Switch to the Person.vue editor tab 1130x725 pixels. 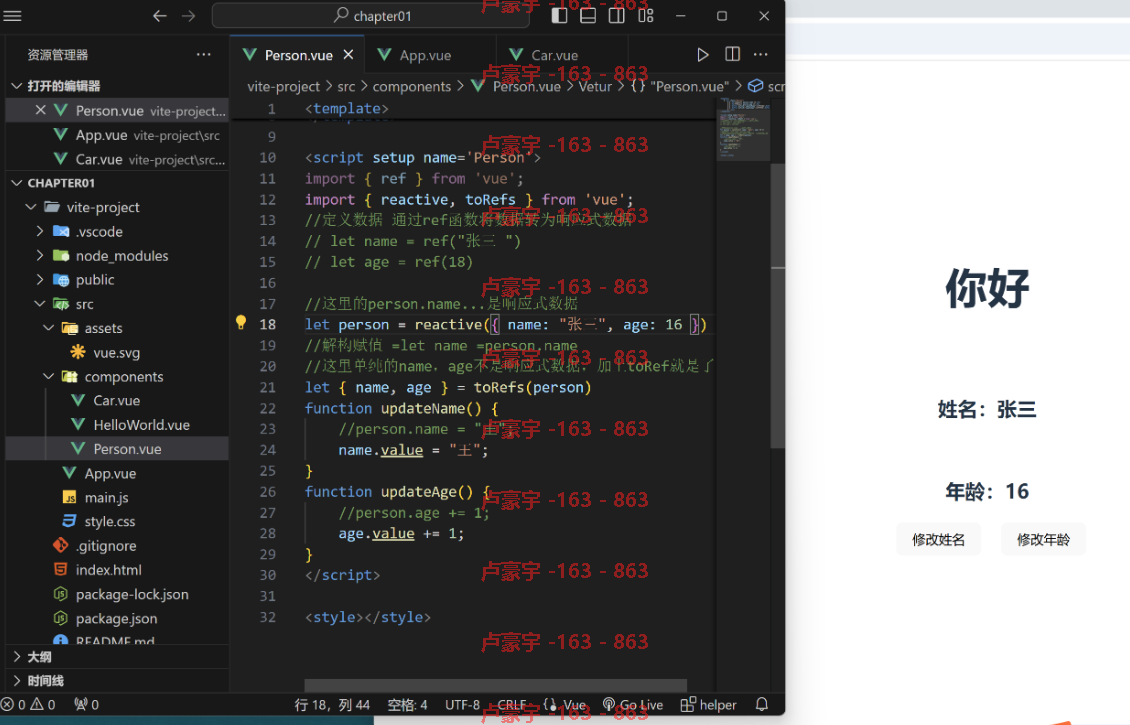pyautogui.click(x=297, y=55)
